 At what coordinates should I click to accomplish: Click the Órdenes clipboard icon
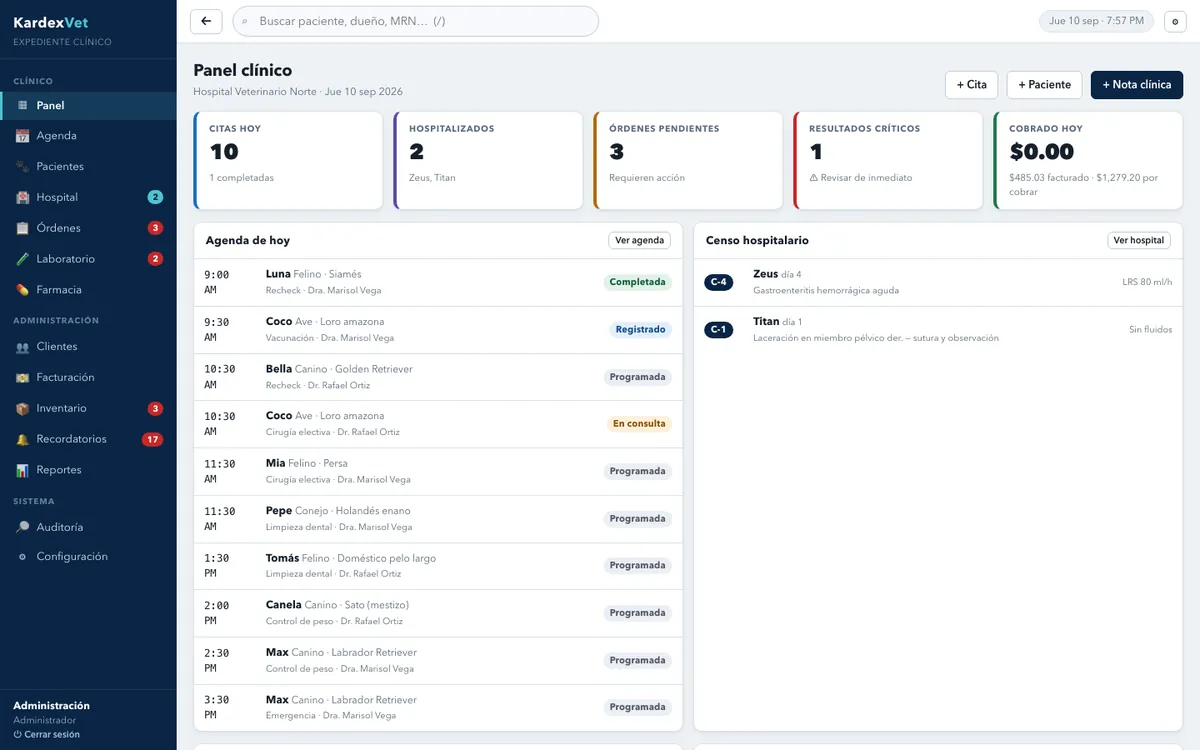point(23,228)
